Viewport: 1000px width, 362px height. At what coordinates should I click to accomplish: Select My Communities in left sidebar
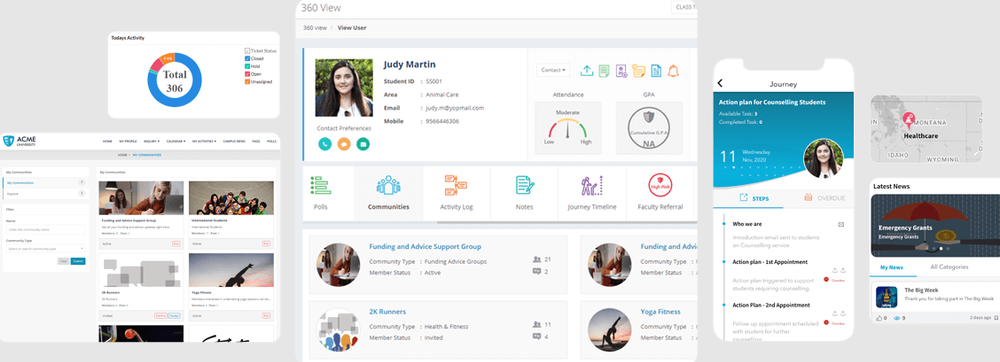(45, 183)
